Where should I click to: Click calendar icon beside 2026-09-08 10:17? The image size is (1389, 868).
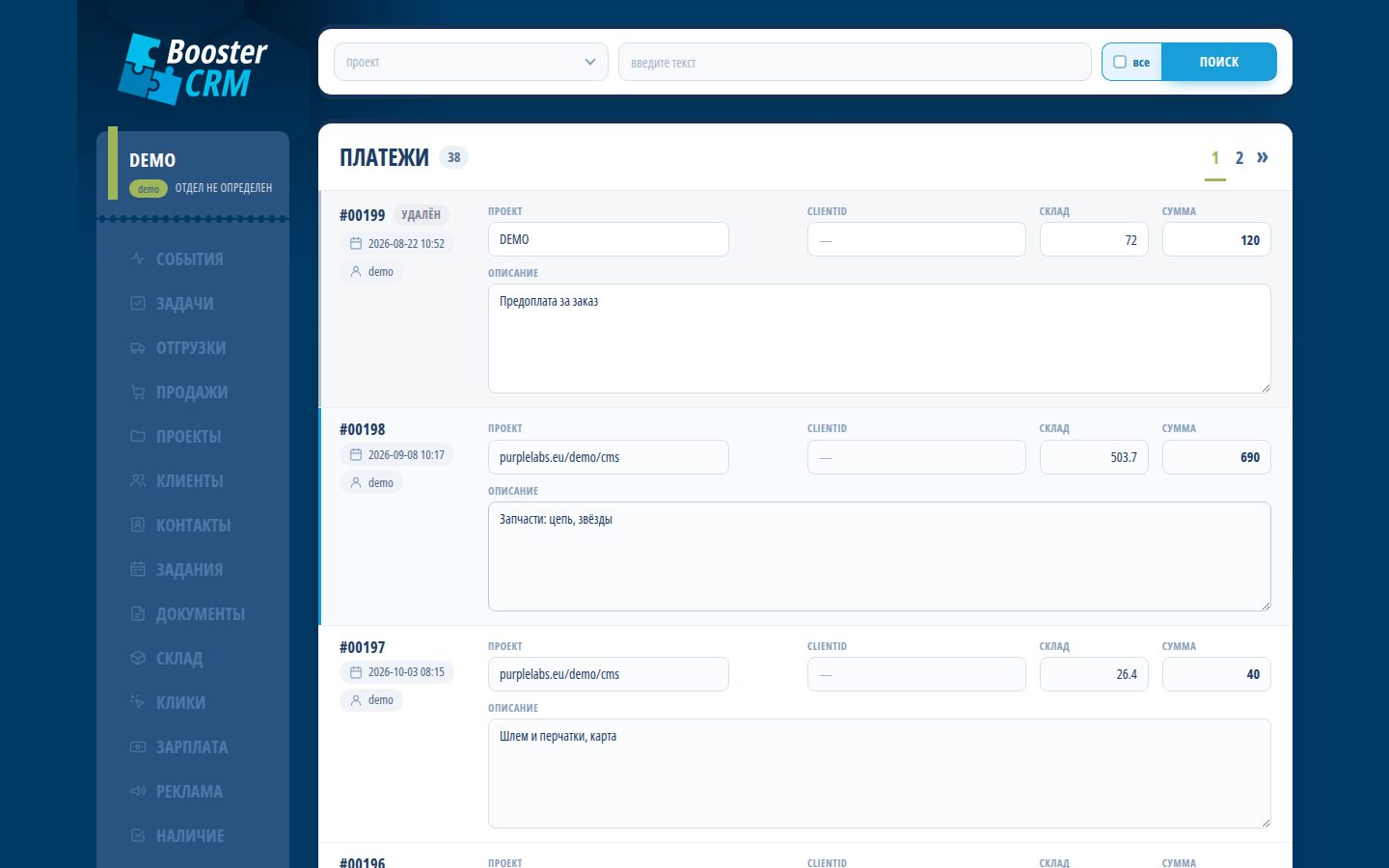[x=356, y=454]
